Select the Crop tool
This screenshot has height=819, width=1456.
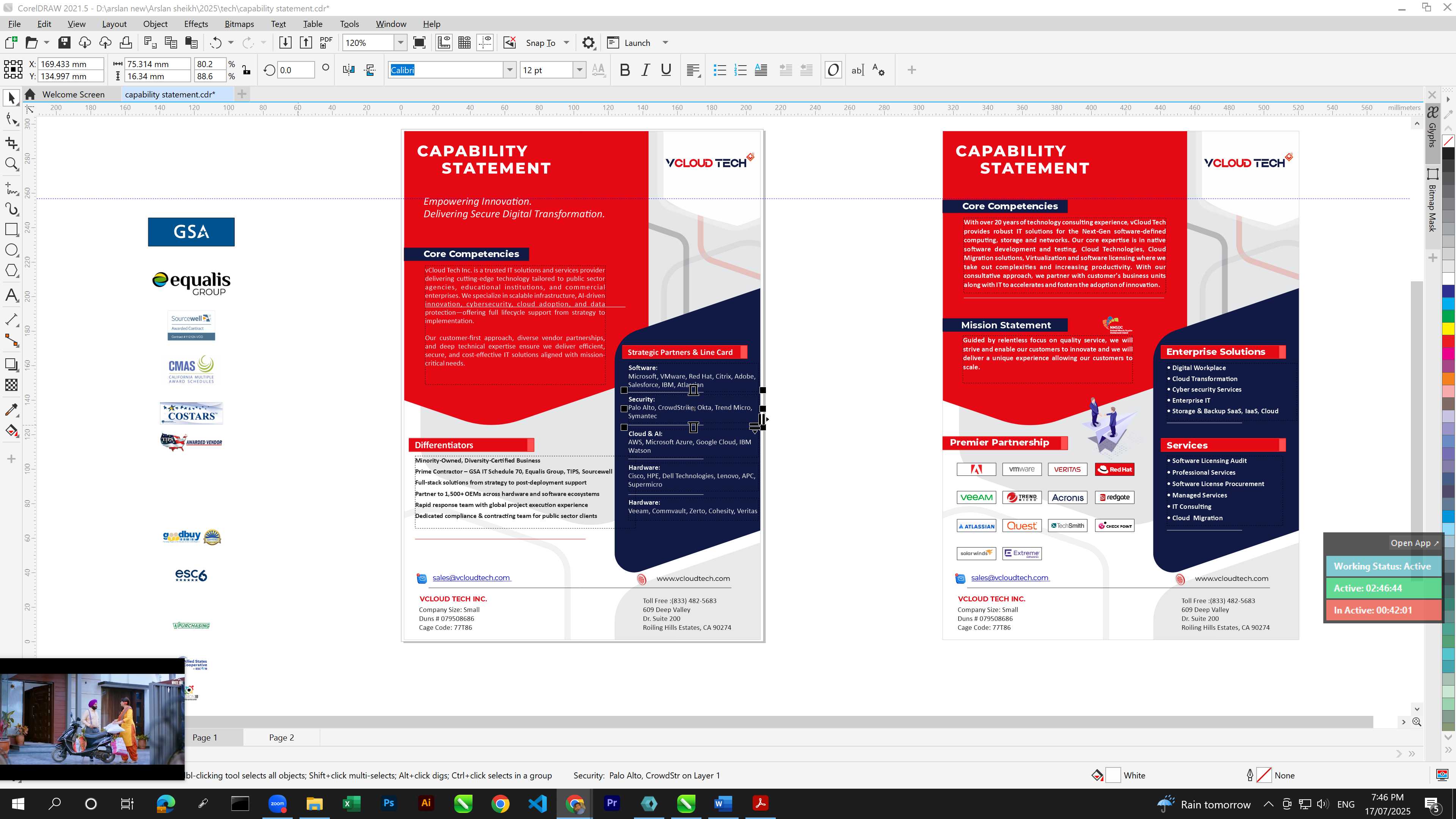11,143
